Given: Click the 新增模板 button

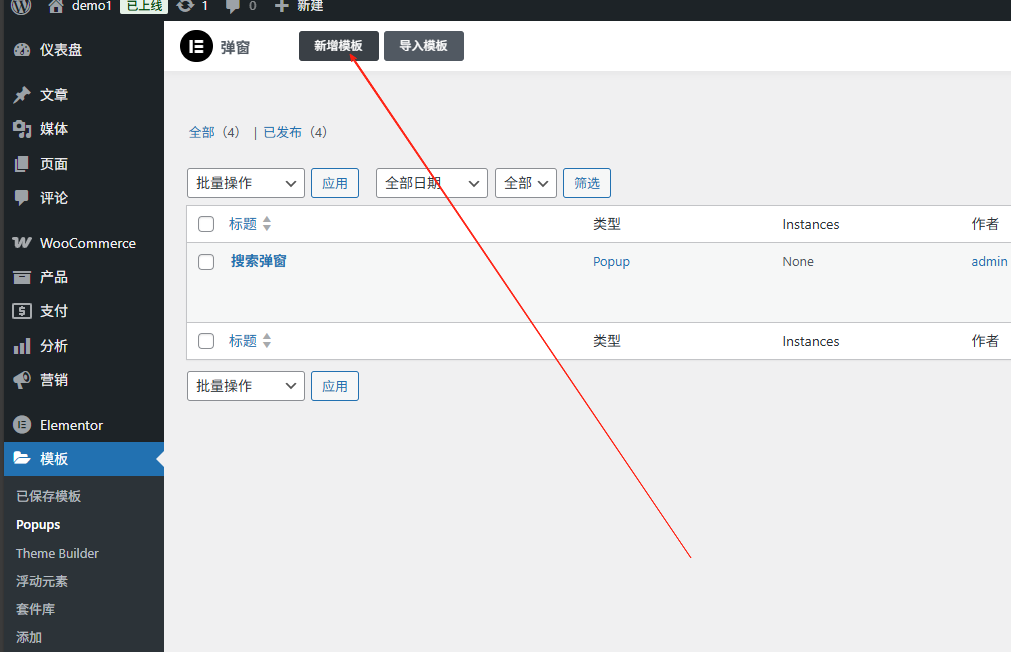Looking at the screenshot, I should click(x=339, y=46).
